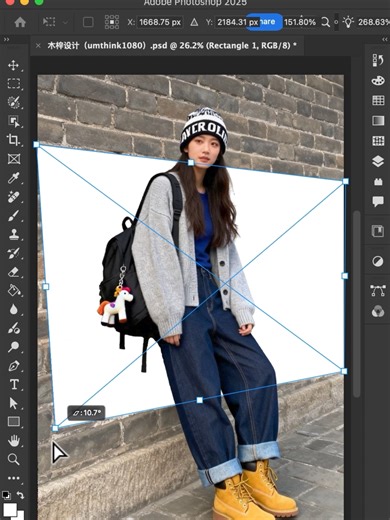The height and width of the screenshot is (520, 390).
Task: Click the top-left transform corner handle
Action: tap(36, 144)
